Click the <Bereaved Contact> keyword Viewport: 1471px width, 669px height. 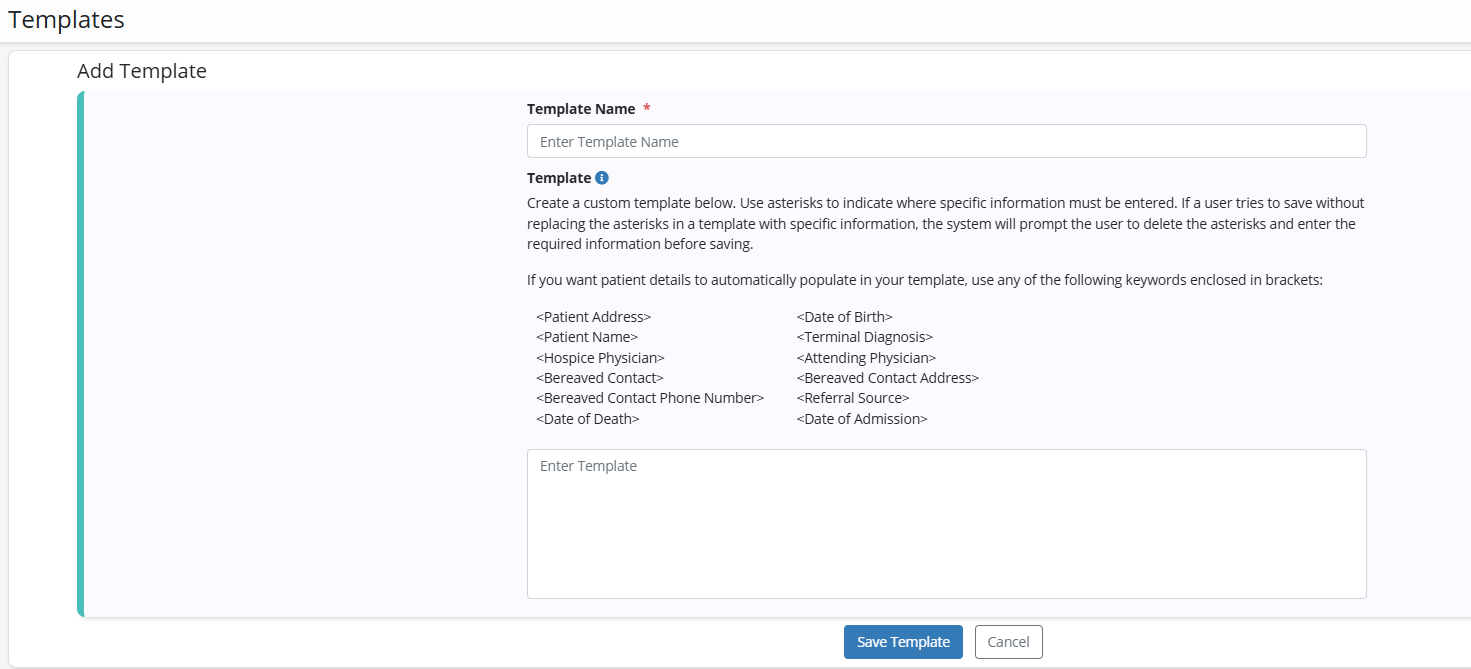pos(600,378)
